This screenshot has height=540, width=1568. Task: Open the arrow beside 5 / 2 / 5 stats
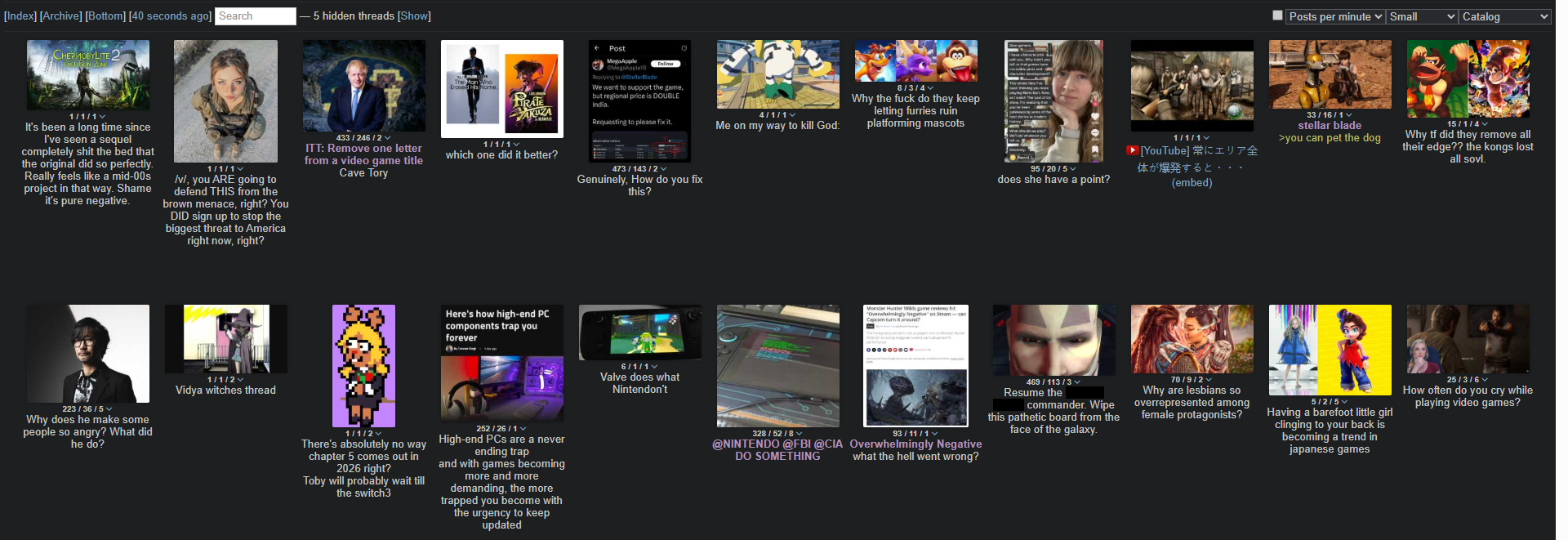click(1344, 402)
